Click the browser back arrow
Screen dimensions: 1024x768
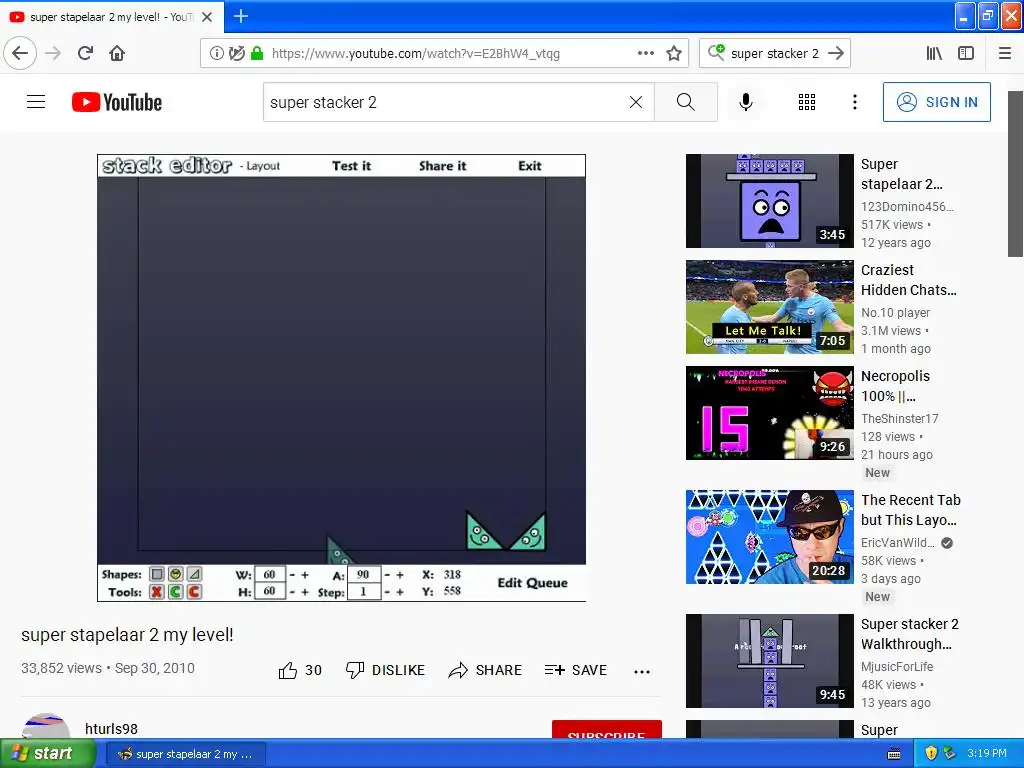coord(20,54)
